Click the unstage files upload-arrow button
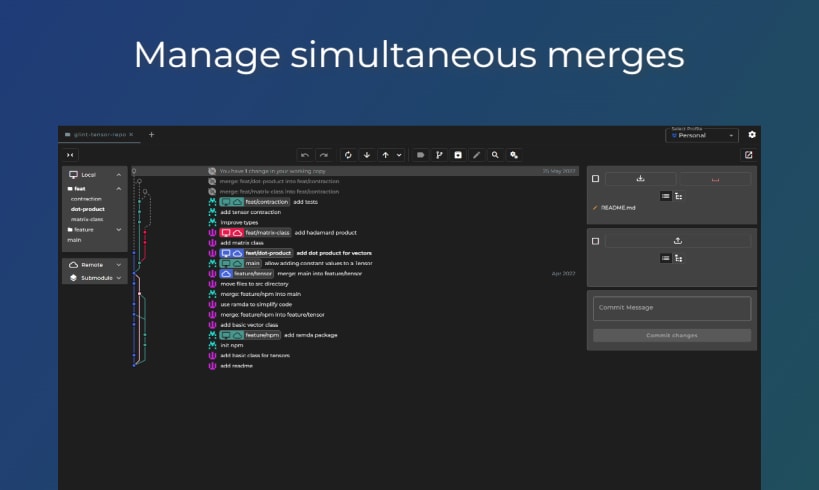Image resolution: width=819 pixels, height=490 pixels. (678, 241)
